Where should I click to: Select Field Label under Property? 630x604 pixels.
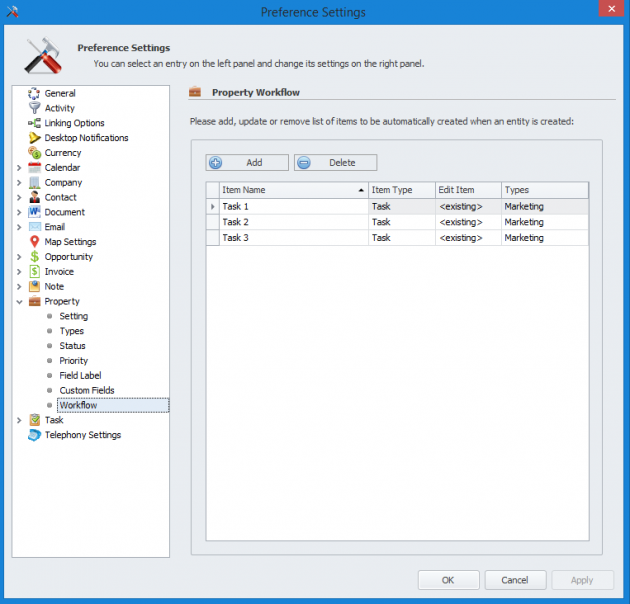pyautogui.click(x=80, y=375)
